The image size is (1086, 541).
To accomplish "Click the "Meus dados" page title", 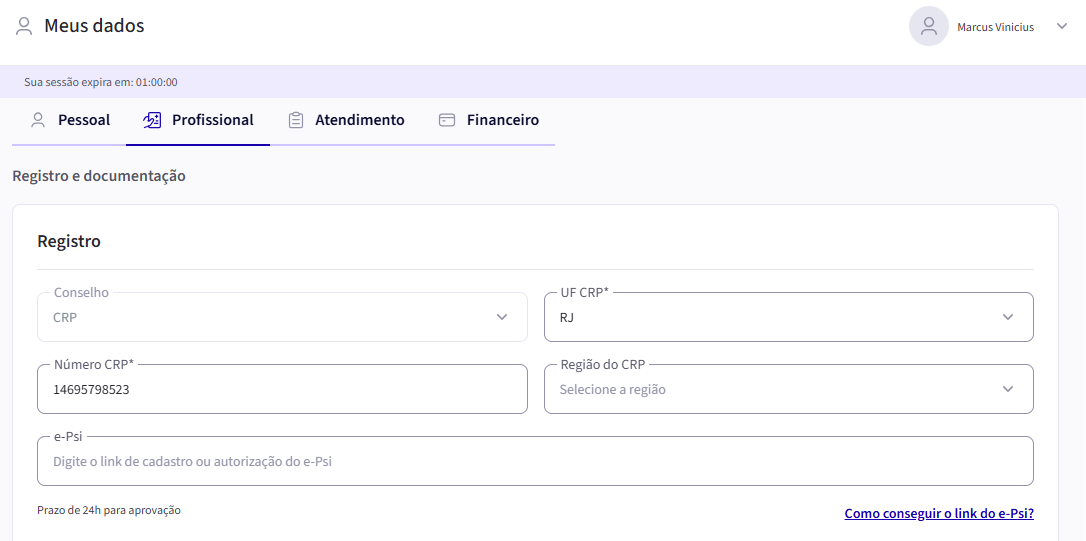I will pos(94,26).
